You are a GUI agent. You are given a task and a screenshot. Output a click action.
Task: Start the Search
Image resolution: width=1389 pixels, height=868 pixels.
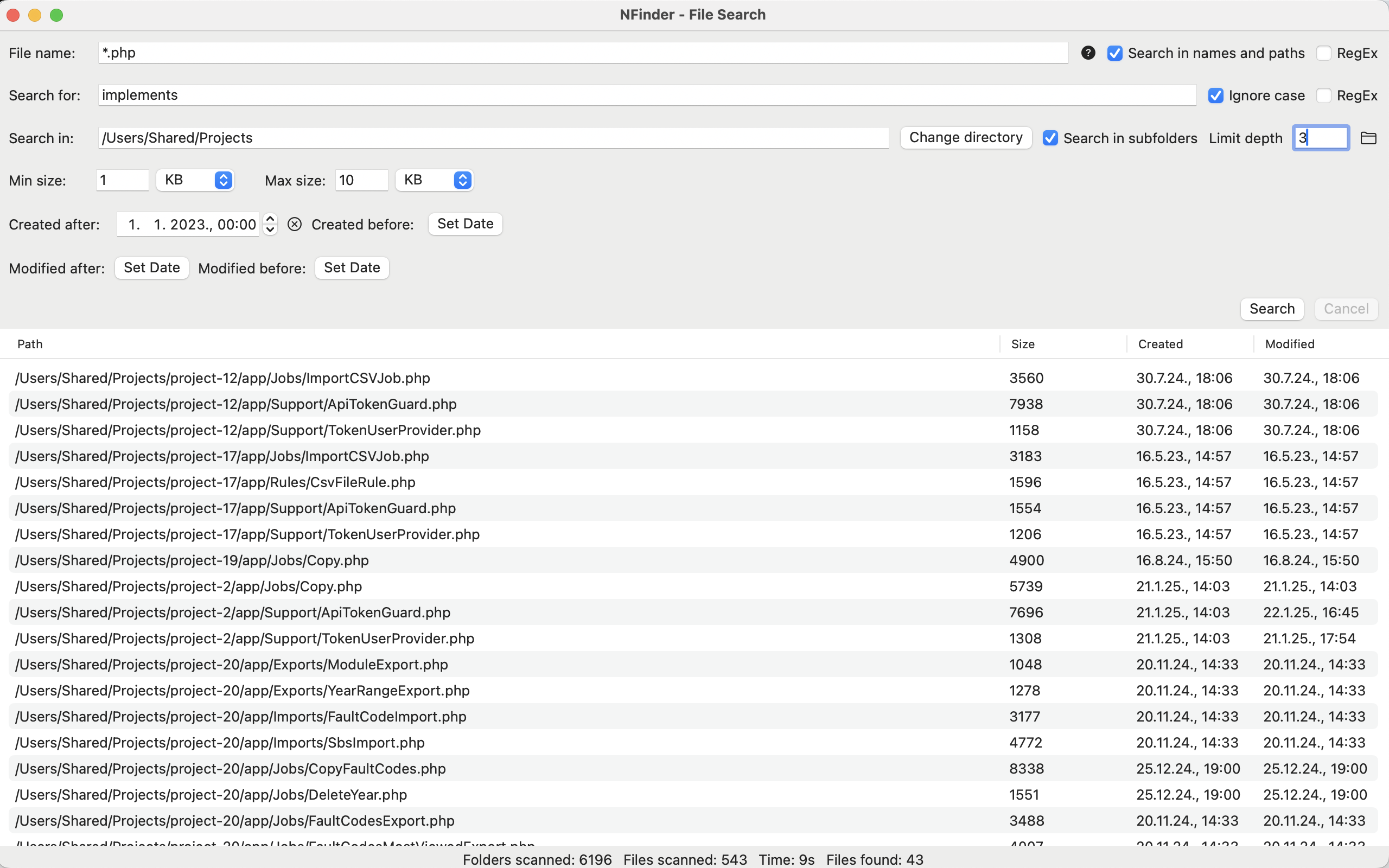[x=1272, y=309]
